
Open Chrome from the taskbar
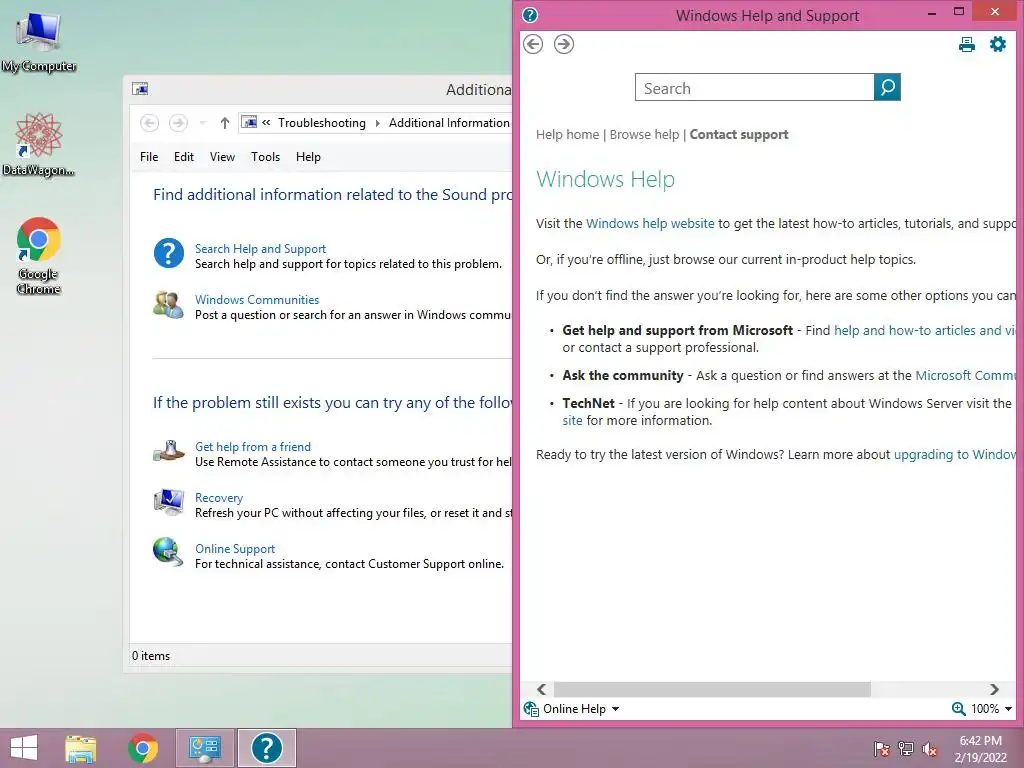click(x=142, y=748)
